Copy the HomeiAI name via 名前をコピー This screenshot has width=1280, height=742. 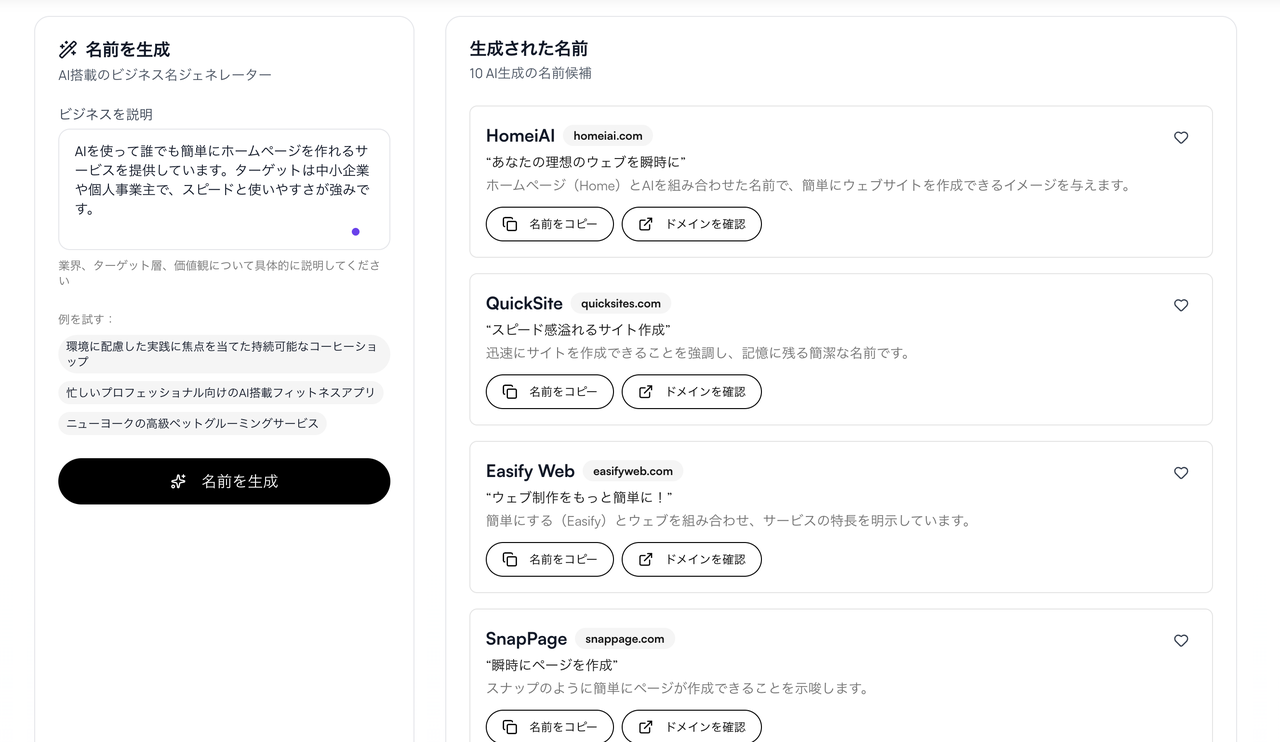pyautogui.click(x=550, y=224)
